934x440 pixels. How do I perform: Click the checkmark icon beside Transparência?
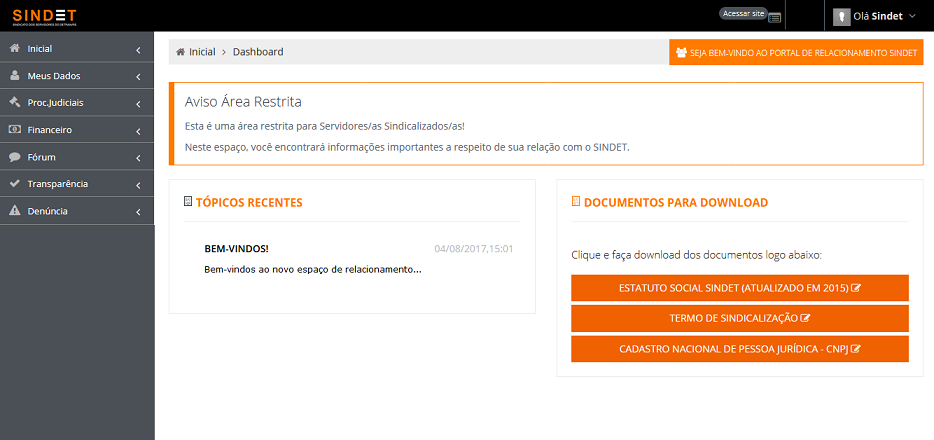click(15, 184)
